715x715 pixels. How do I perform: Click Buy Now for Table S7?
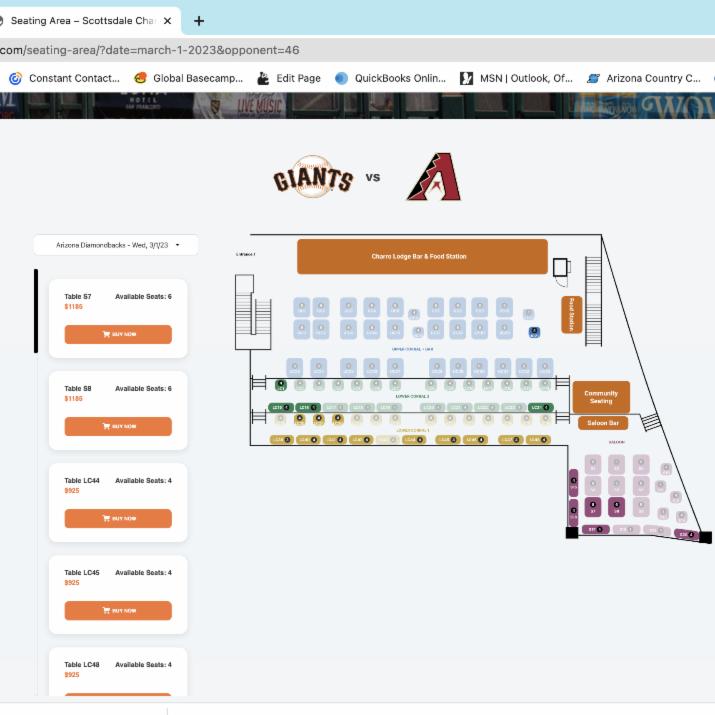pyautogui.click(x=118, y=334)
